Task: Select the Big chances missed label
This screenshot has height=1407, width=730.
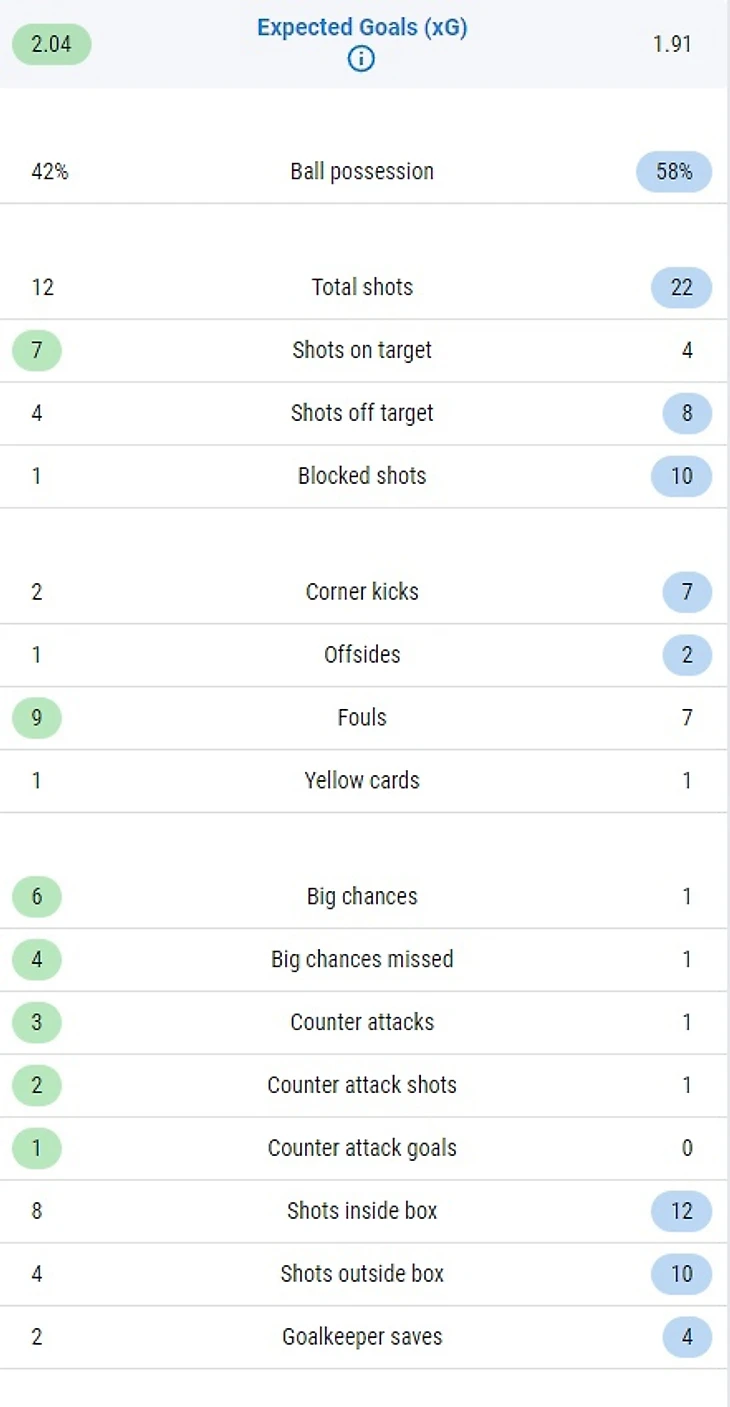Action: click(x=362, y=960)
